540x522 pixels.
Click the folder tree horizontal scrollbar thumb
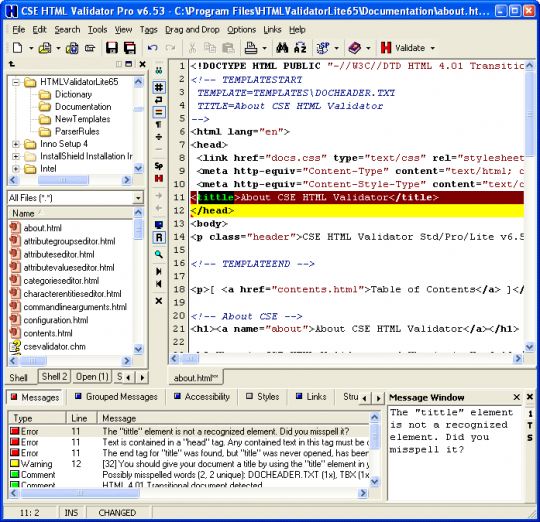pyautogui.click(x=63, y=180)
